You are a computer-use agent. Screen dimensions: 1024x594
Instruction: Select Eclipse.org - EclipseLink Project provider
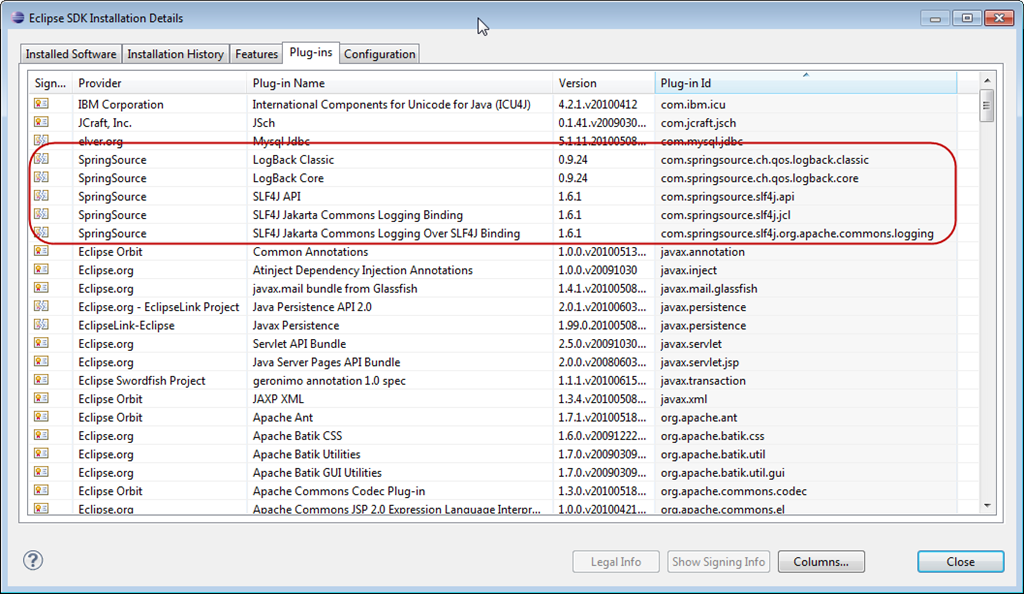coord(159,307)
